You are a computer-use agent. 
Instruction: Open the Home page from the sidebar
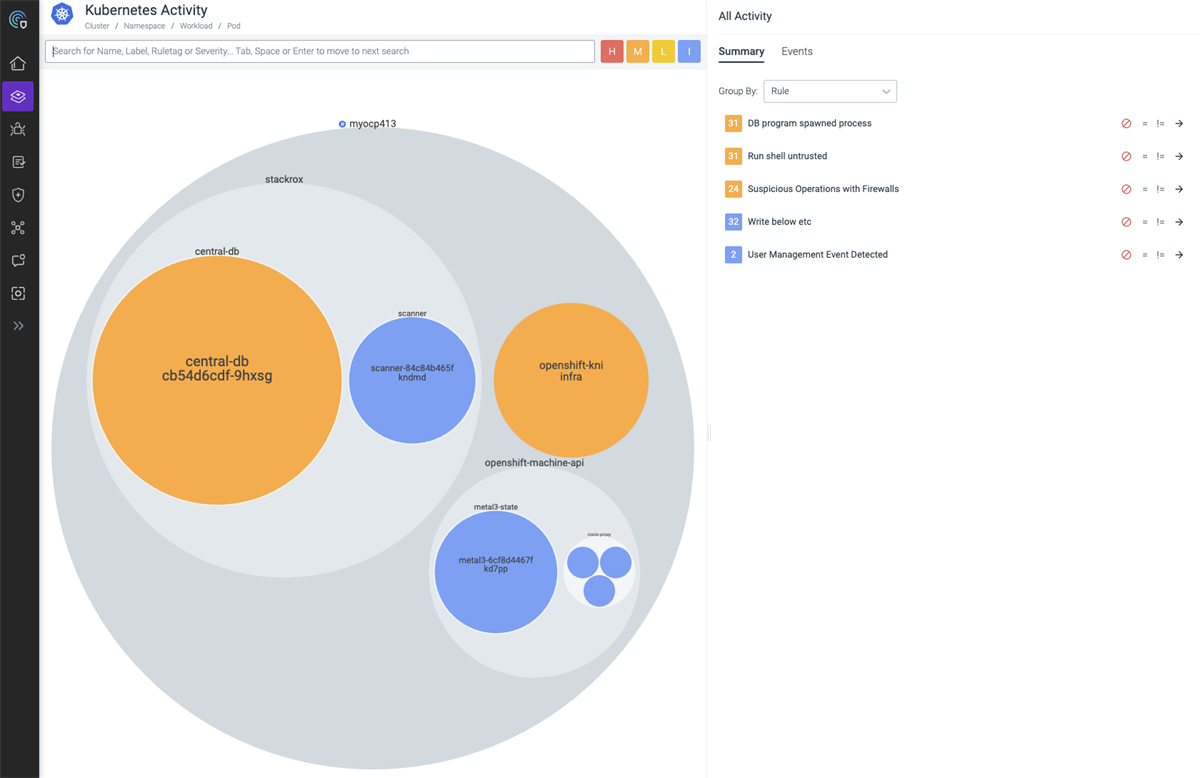tap(17, 62)
